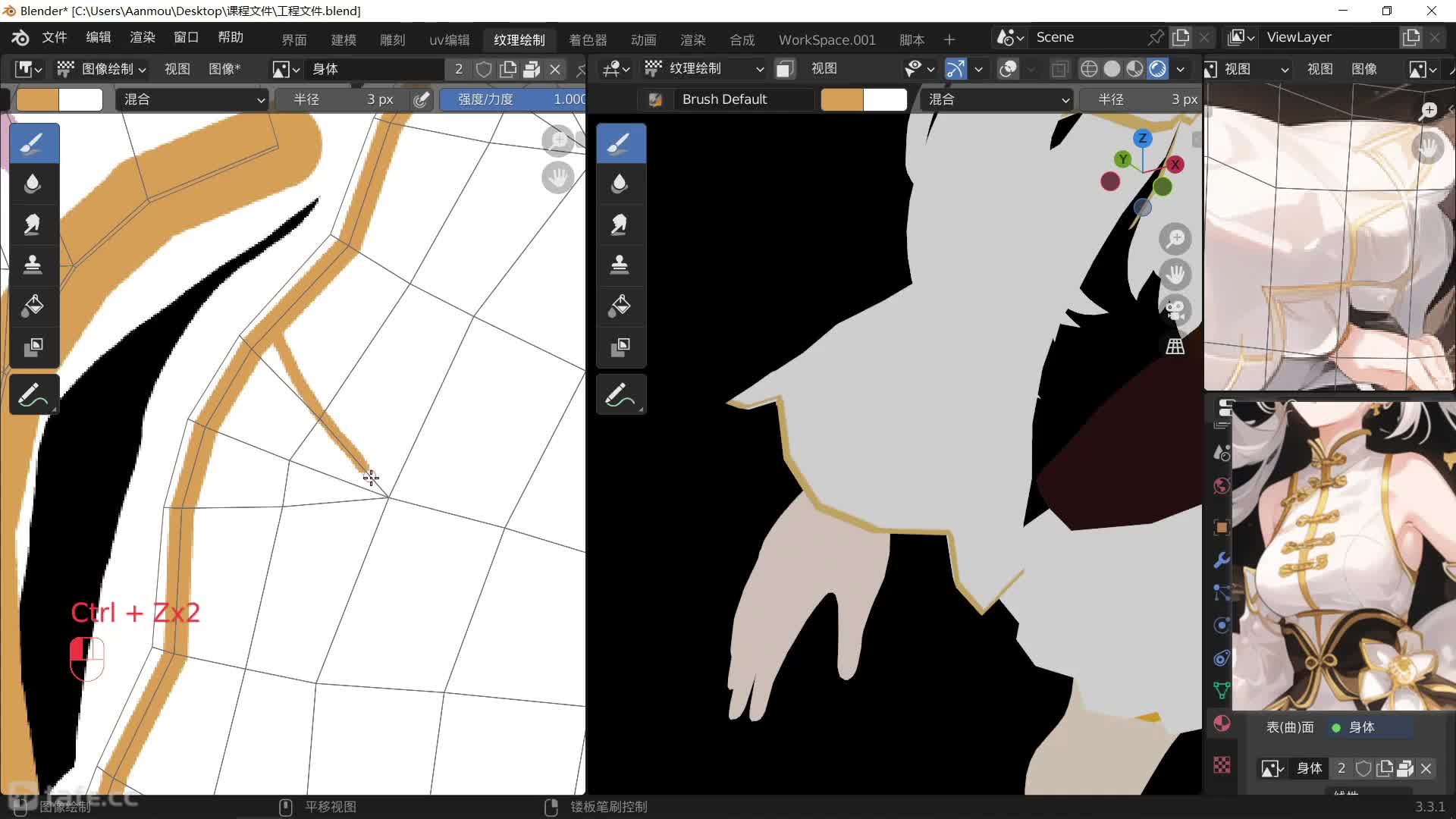This screenshot has width=1456, height=819.
Task: Open the Physics properties tab
Action: 1222,625
